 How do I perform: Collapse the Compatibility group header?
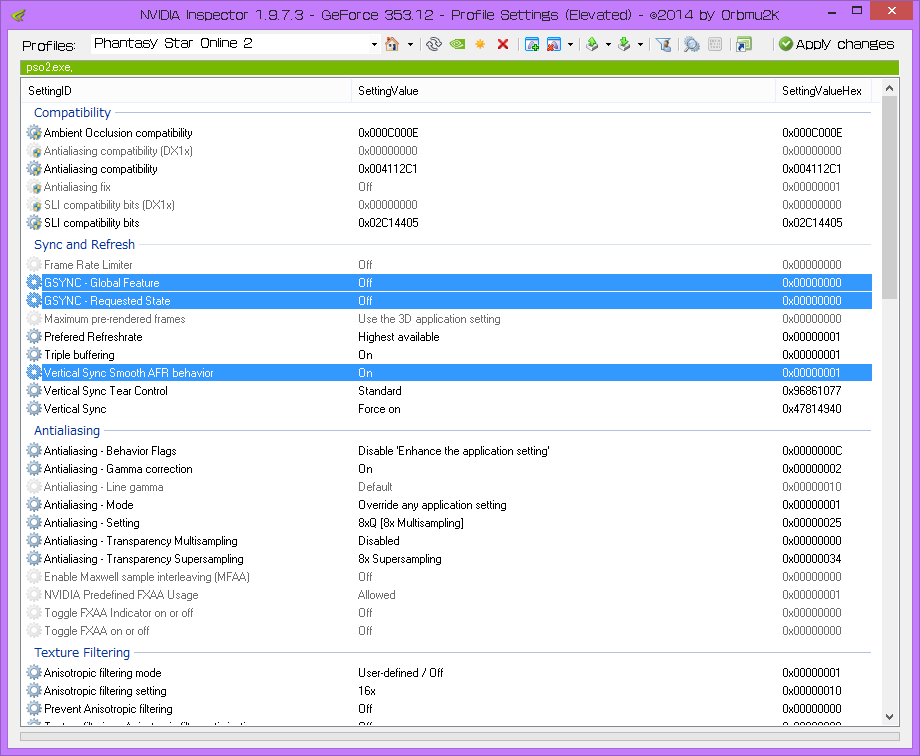pos(72,113)
